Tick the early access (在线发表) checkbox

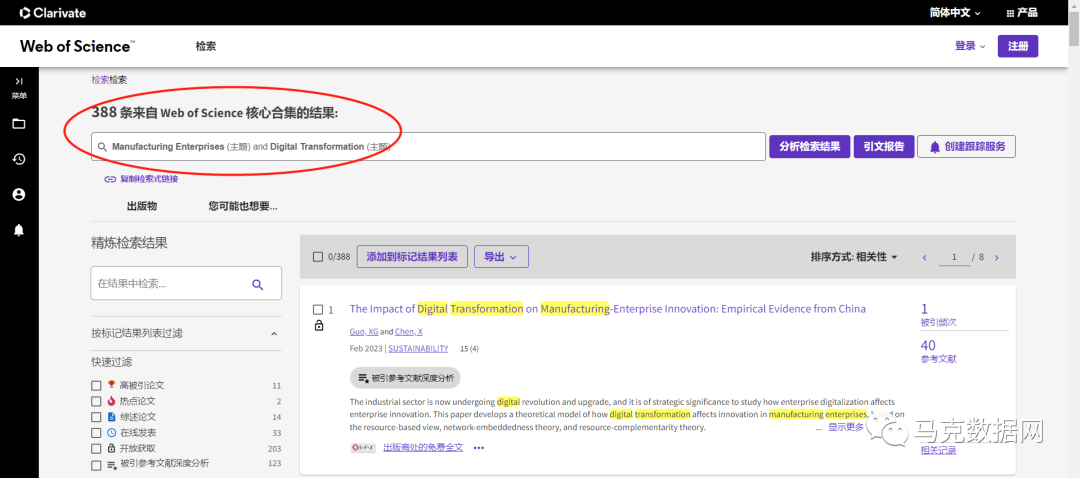96,433
